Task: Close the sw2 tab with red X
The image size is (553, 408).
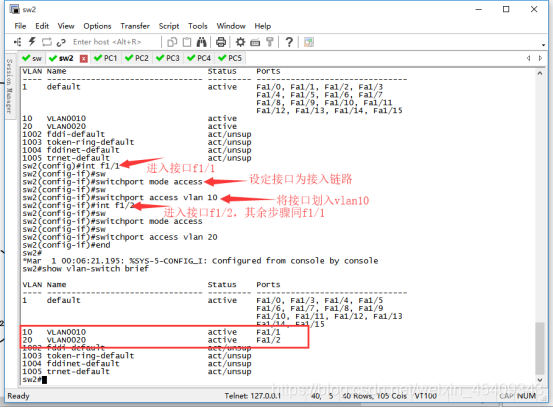Action: 84,59
